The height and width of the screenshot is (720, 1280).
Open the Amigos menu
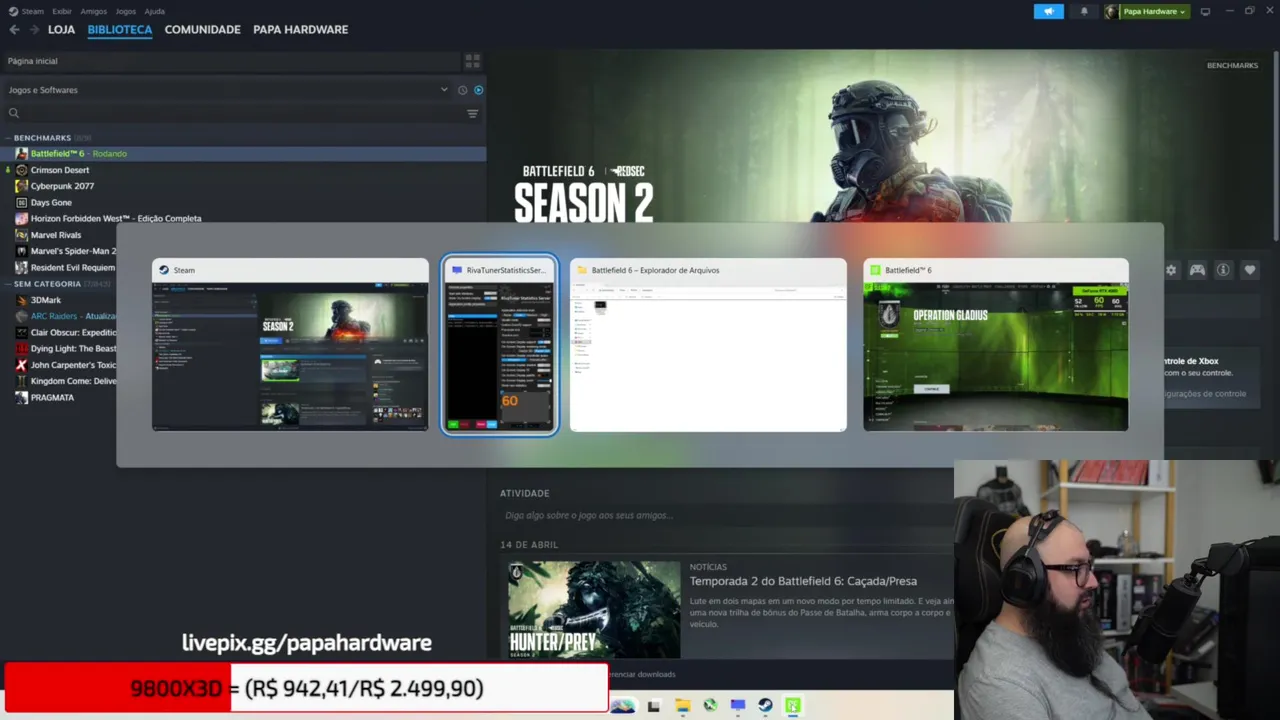pyautogui.click(x=94, y=11)
